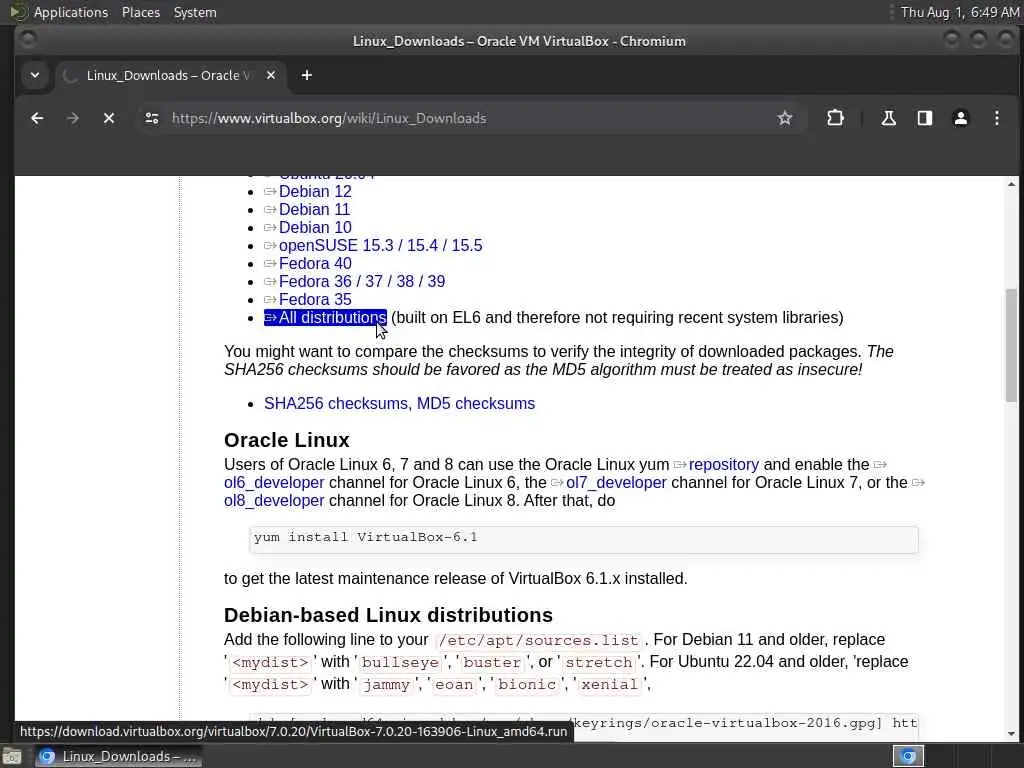
Task: Click the scrollbar up arrow
Action: [x=1011, y=184]
